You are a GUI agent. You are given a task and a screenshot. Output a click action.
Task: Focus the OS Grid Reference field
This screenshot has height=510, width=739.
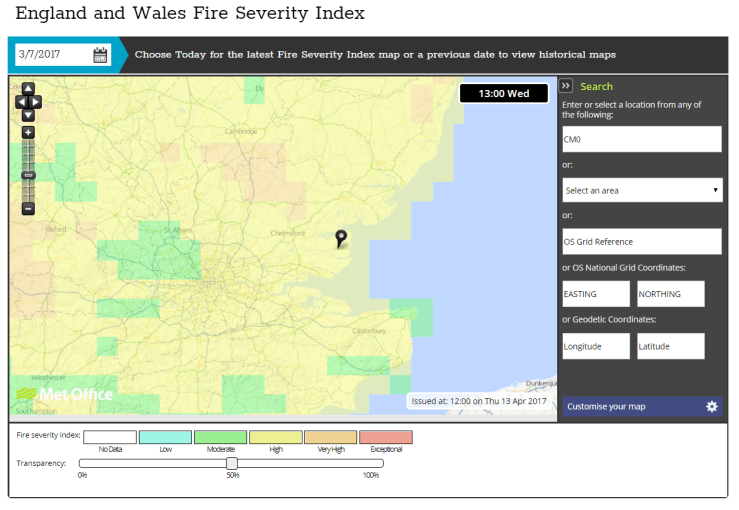(x=641, y=241)
